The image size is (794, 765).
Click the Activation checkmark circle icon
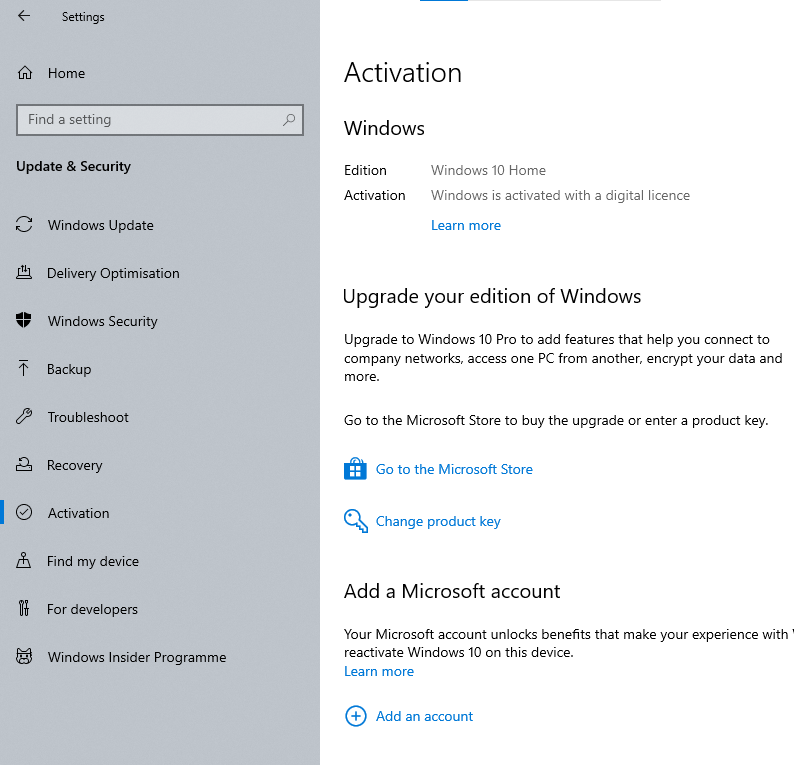pos(24,512)
